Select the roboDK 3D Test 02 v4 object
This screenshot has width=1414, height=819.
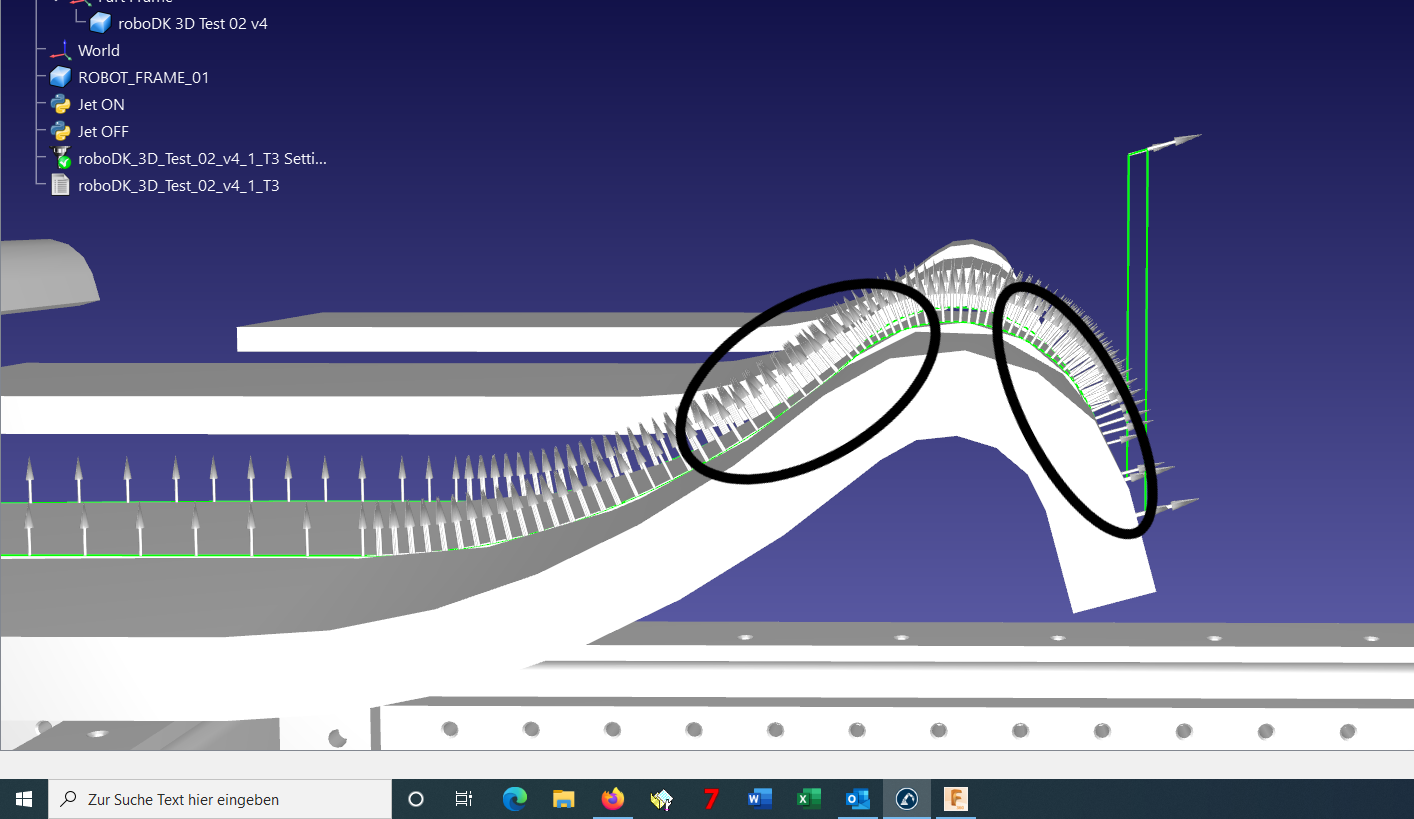pyautogui.click(x=192, y=23)
